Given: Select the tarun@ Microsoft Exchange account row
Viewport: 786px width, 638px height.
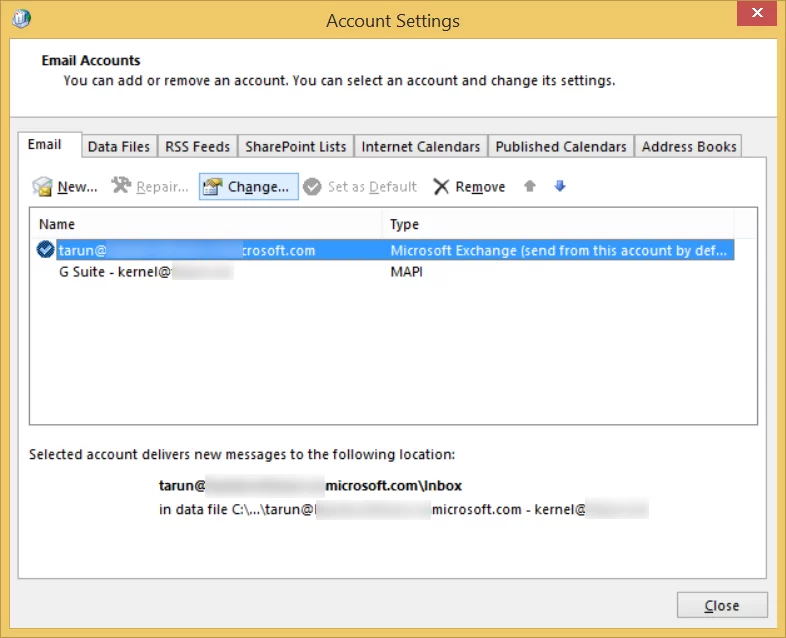Looking at the screenshot, I should 386,250.
